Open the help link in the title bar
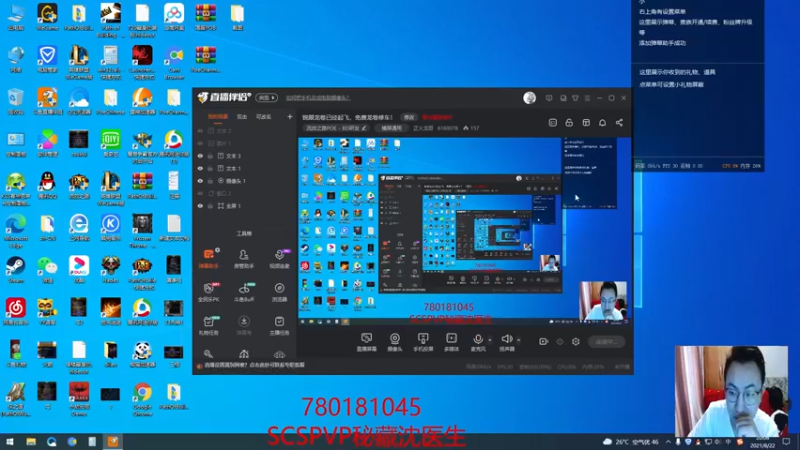 [x=318, y=97]
